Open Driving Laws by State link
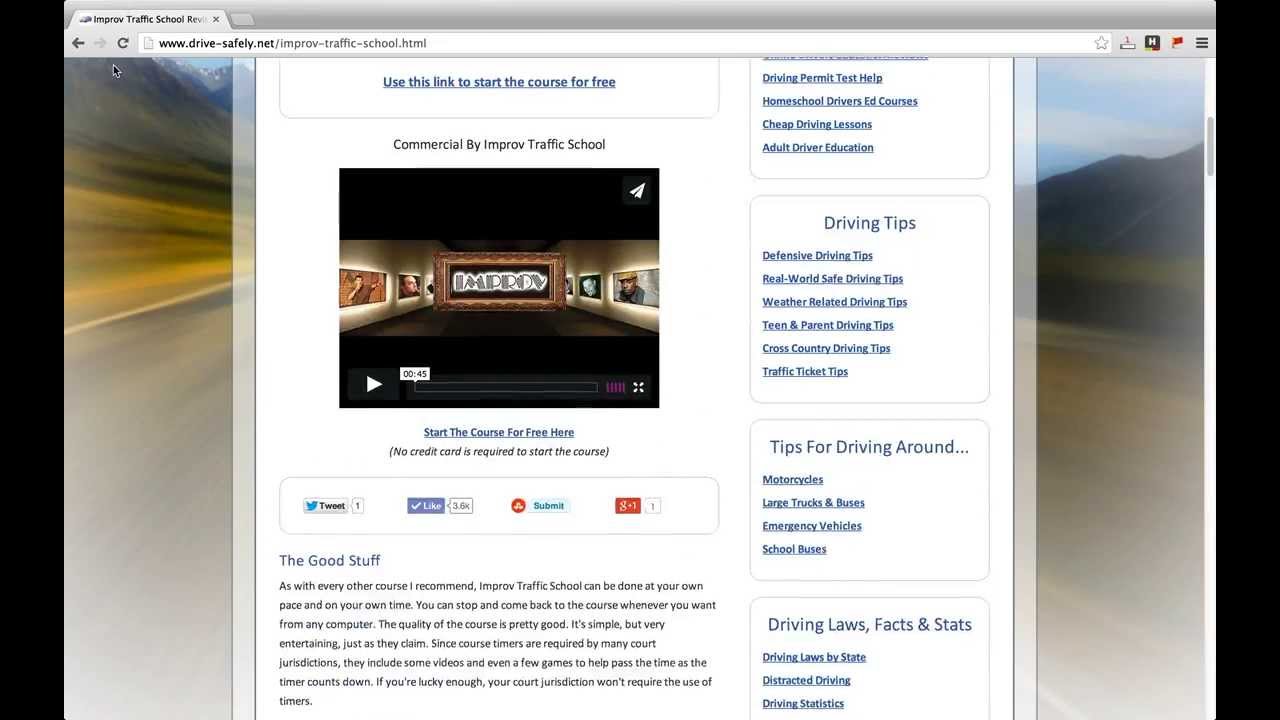The height and width of the screenshot is (720, 1280). [814, 657]
